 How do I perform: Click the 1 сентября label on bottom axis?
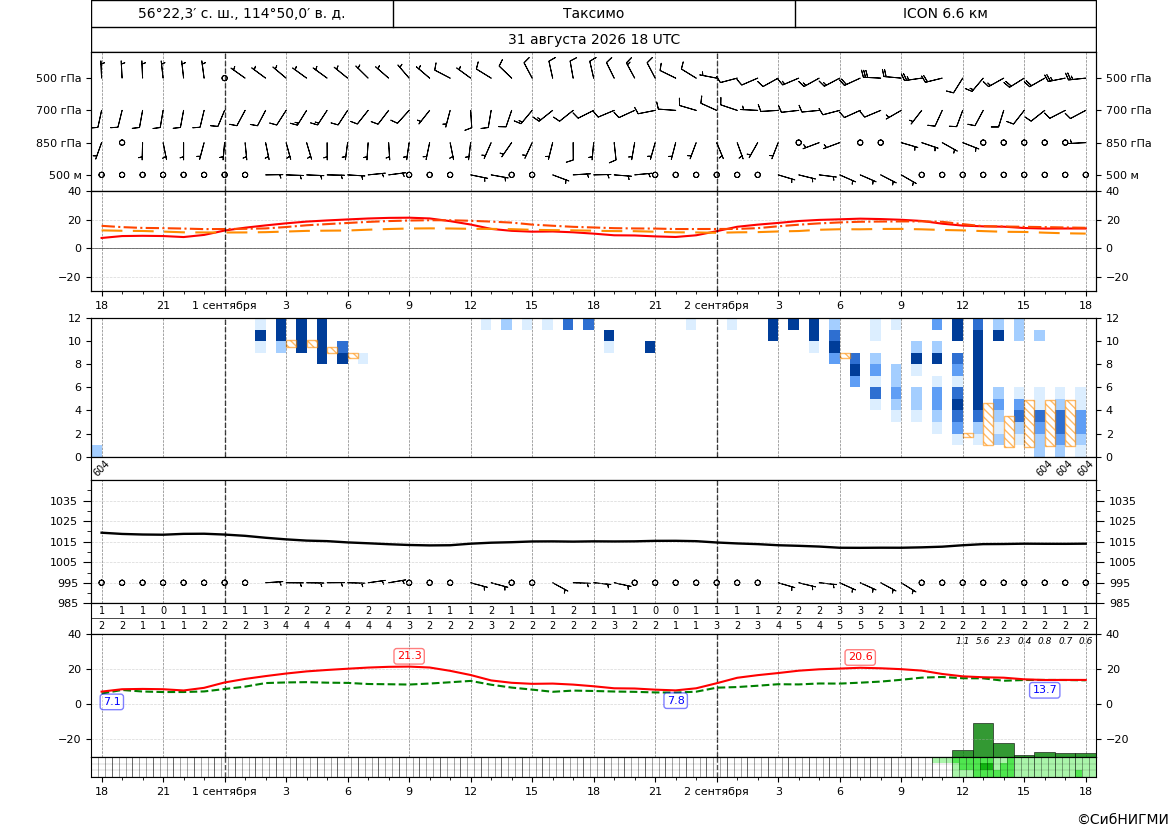point(224,791)
